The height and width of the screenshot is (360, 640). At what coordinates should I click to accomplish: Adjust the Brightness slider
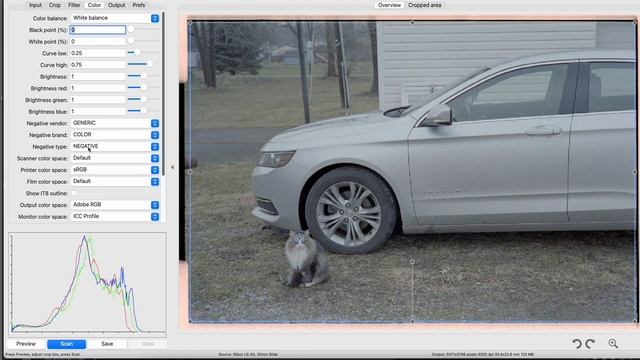143,76
